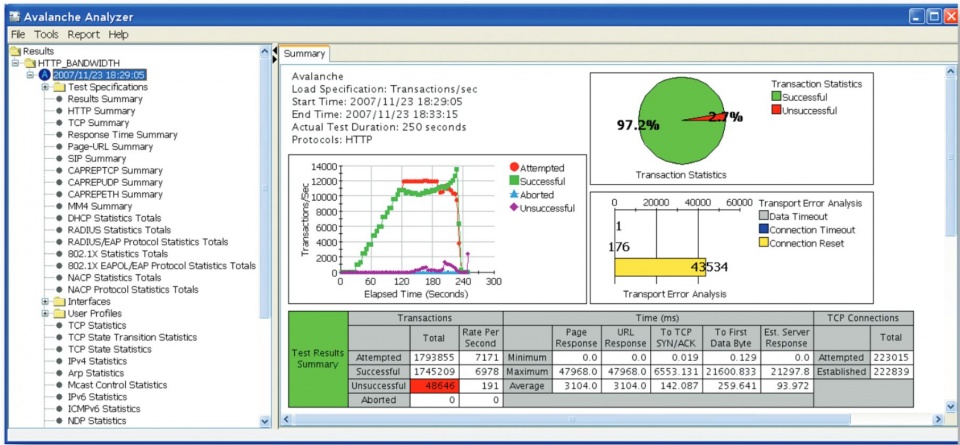The height and width of the screenshot is (445, 960).
Task: Click the Test Specifications folder icon
Action: [59, 87]
